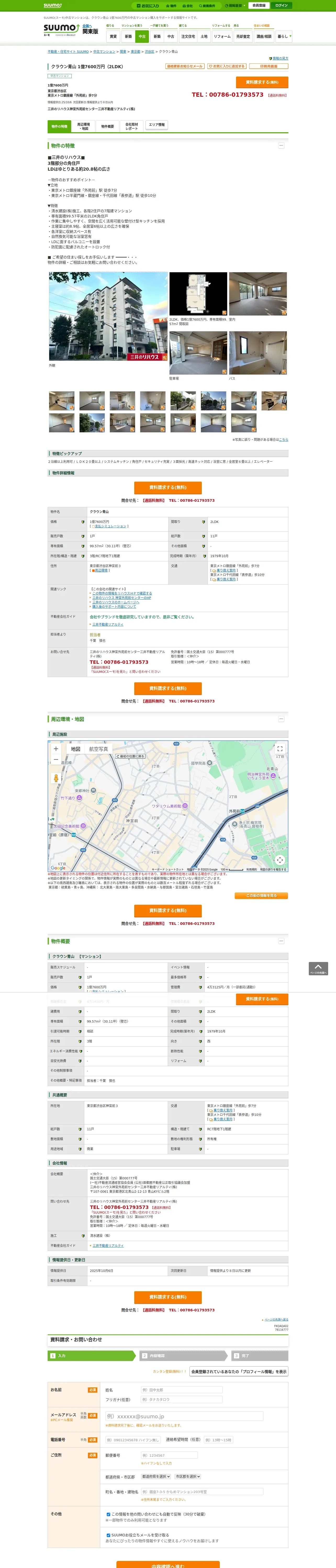Click the 物件 header icon link
Image resolution: width=336 pixels, height=1568 pixels.
(172, 5)
